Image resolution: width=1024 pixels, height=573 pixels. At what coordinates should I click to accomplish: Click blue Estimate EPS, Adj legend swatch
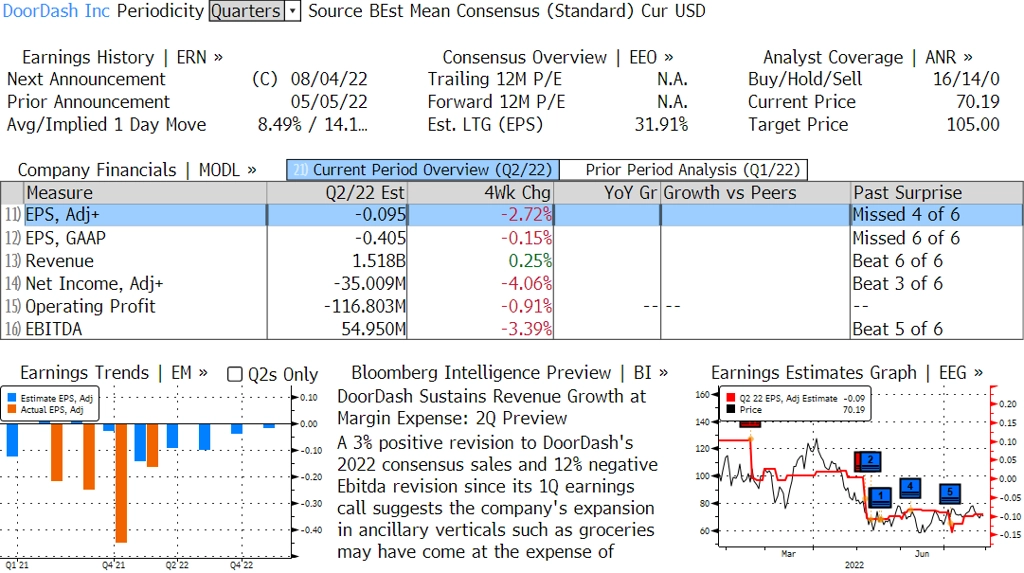(12, 398)
